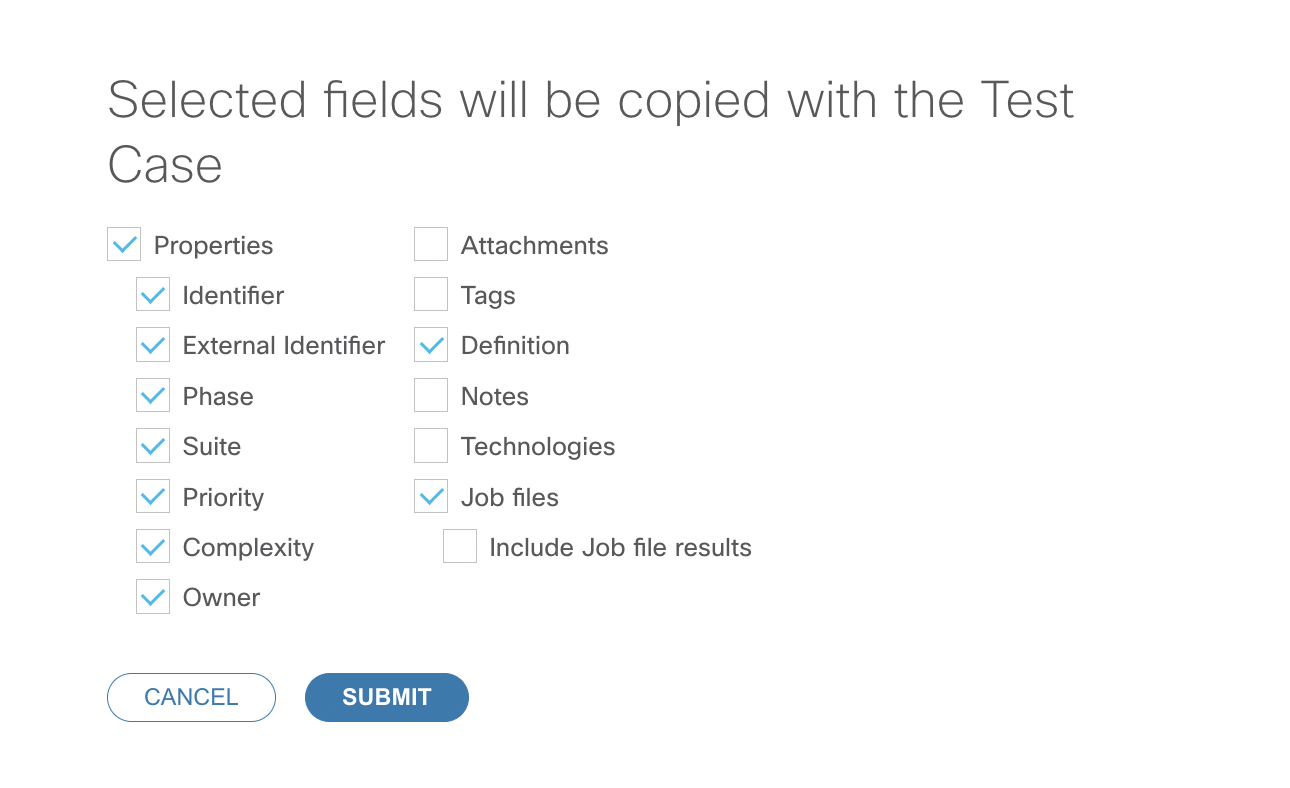Click the Technologies label text
The height and width of the screenshot is (788, 1290).
tap(538, 447)
